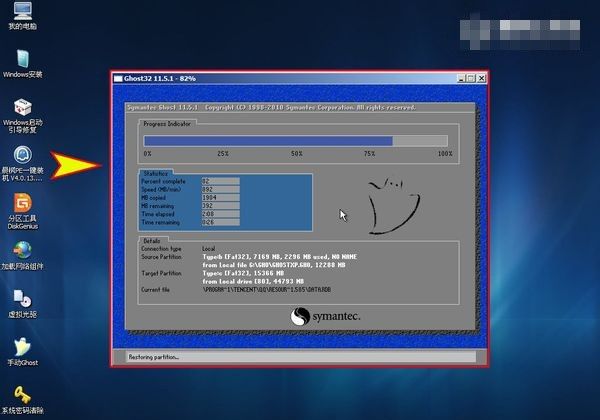Click the MB copied value 1984
Image resolution: width=600 pixels, height=420 pixels.
coord(221,198)
